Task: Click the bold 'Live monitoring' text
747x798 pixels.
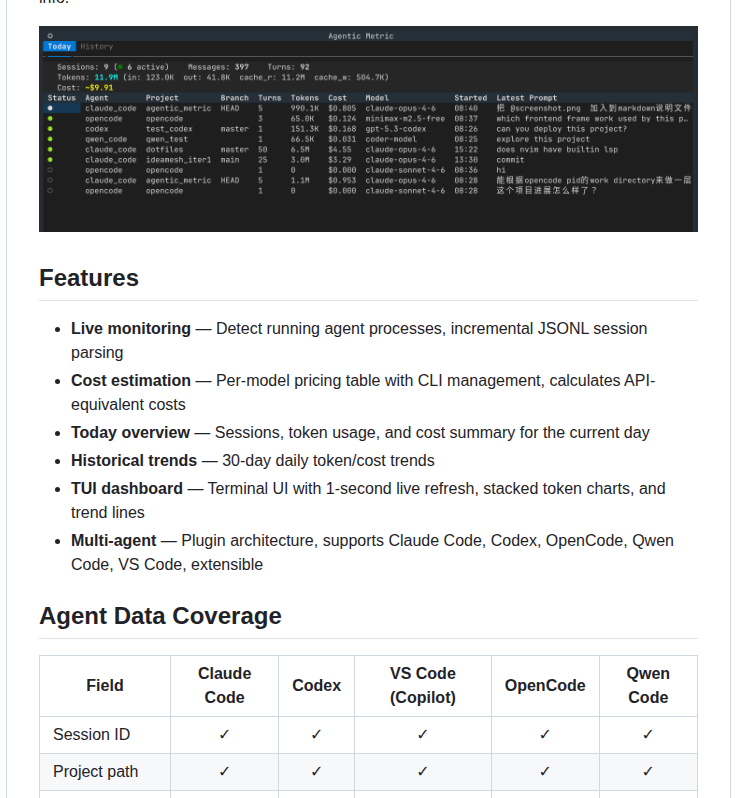Action: pos(131,328)
